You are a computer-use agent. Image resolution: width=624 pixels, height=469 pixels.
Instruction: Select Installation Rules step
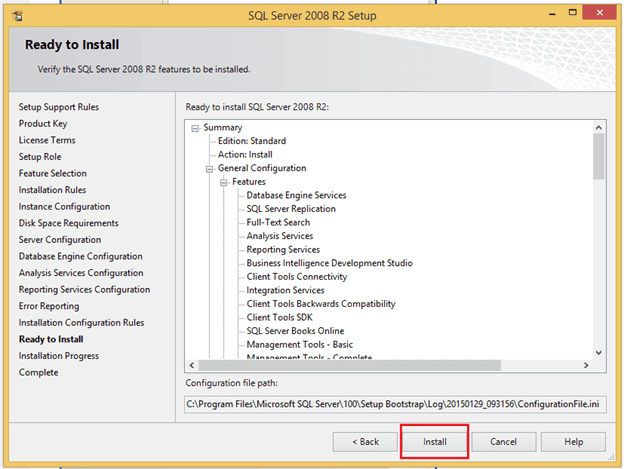pyautogui.click(x=52, y=190)
